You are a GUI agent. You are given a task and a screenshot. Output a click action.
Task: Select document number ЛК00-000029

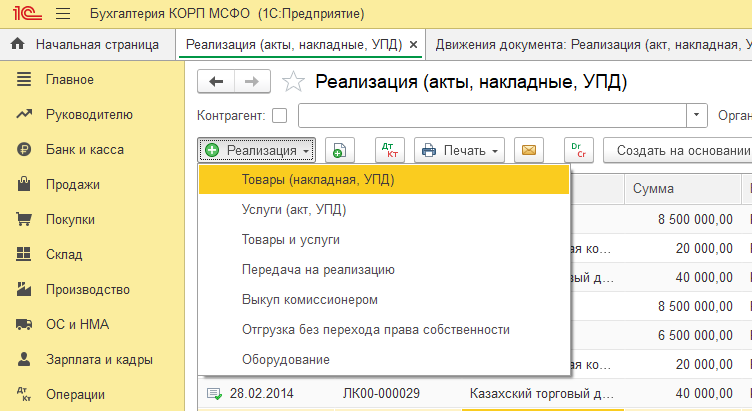(381, 394)
